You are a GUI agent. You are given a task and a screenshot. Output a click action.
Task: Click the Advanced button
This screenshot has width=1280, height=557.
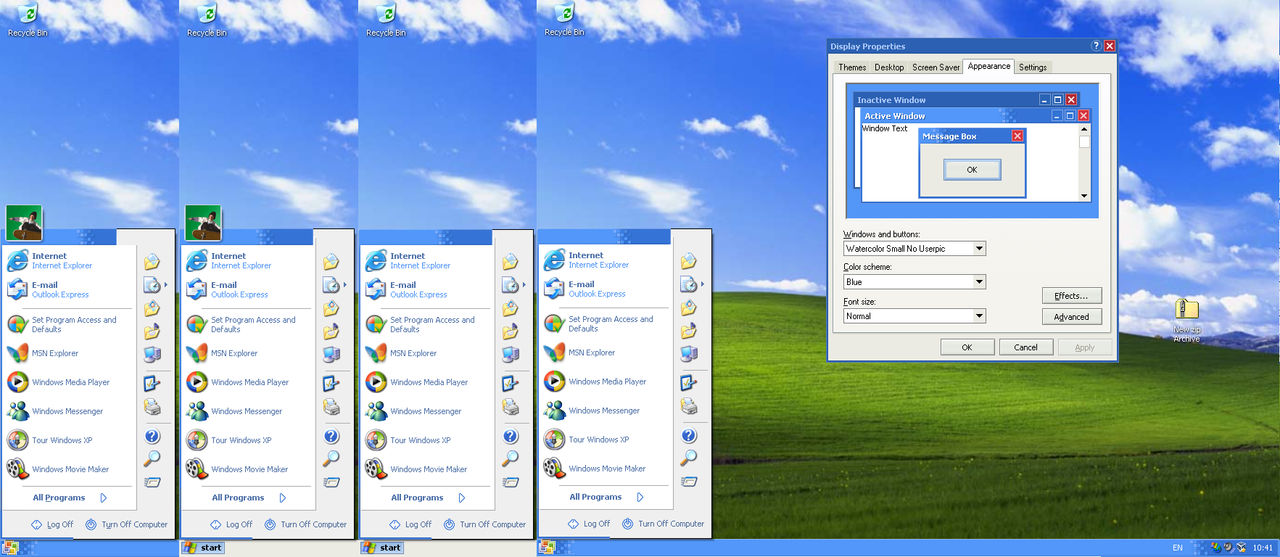(x=1072, y=317)
